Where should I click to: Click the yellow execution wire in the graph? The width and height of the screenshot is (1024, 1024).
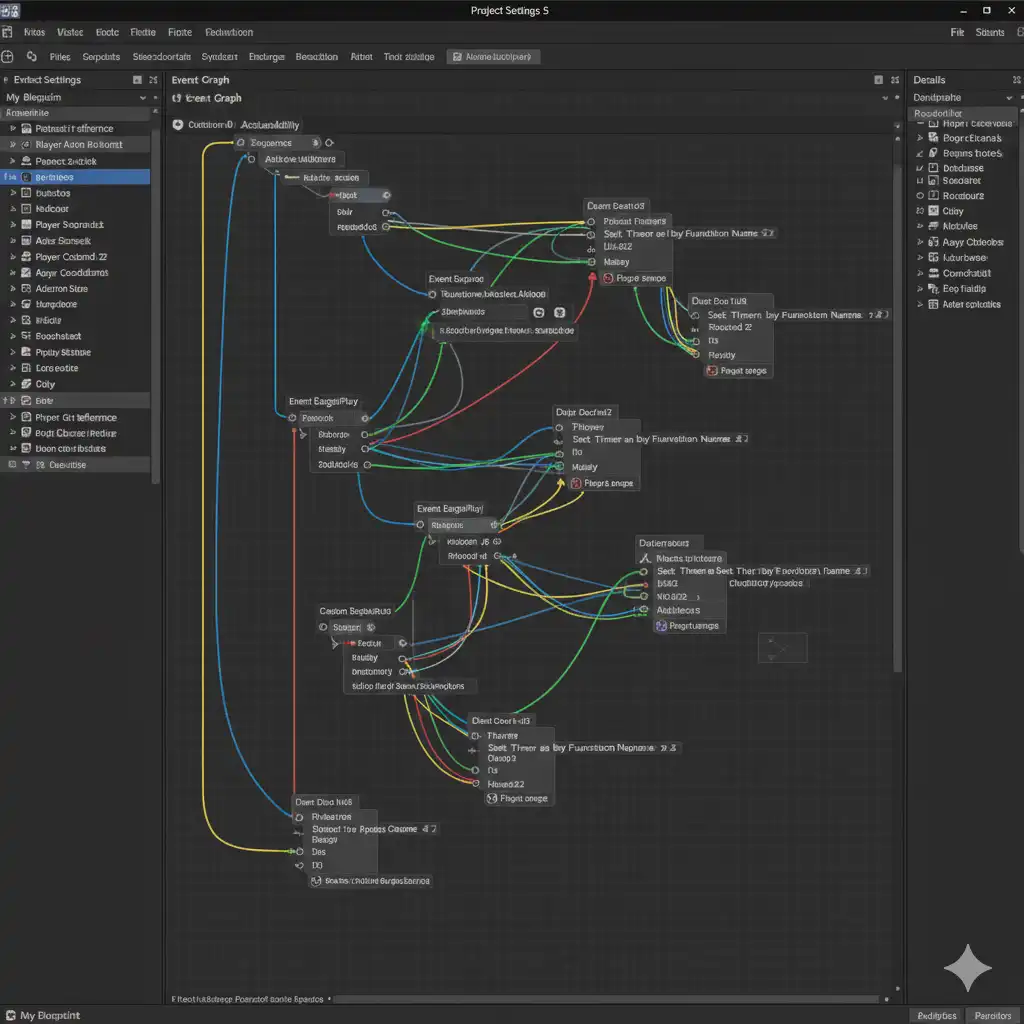(x=205, y=500)
